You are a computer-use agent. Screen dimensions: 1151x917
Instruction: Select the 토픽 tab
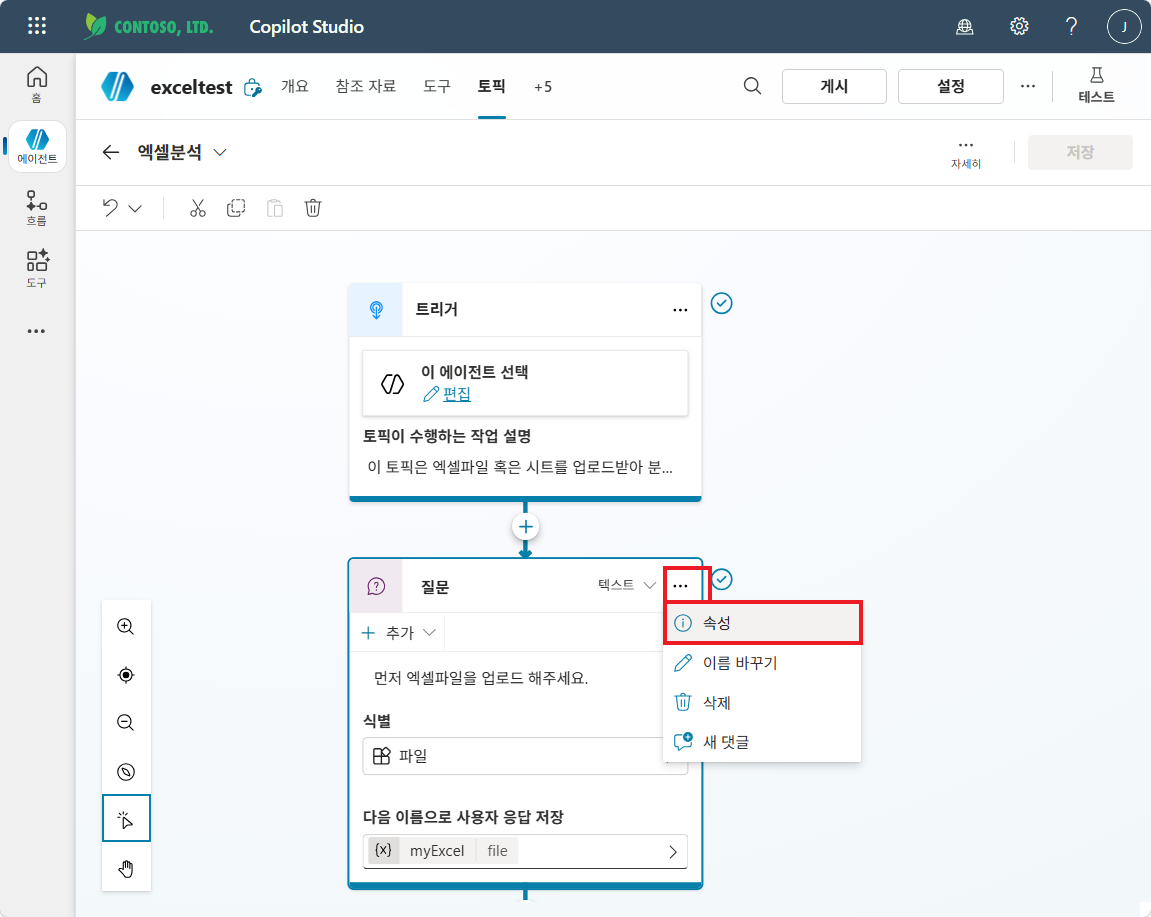[491, 86]
